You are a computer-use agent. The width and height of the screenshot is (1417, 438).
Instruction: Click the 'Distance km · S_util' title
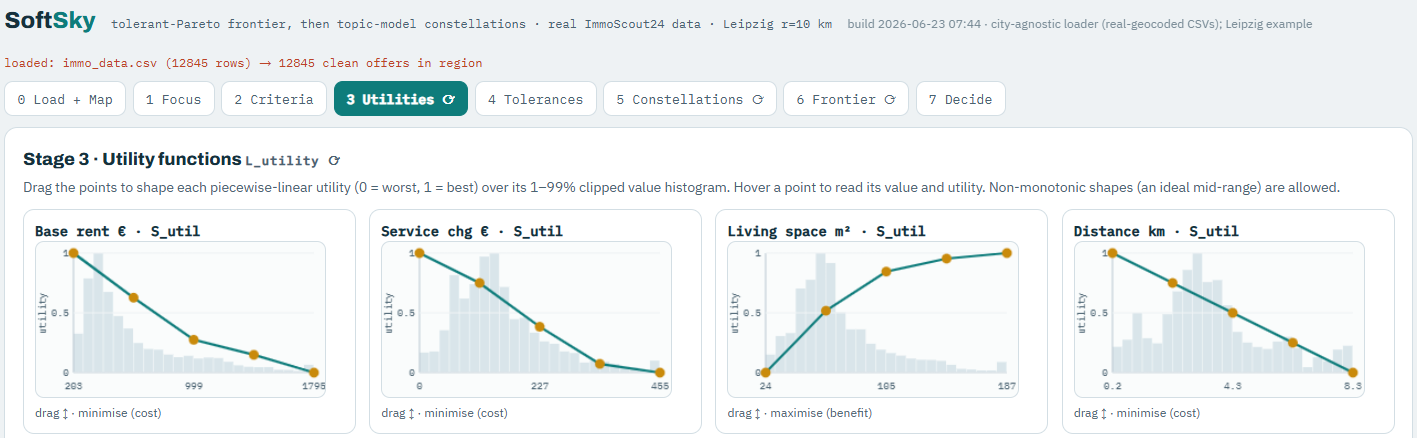[1156, 231]
